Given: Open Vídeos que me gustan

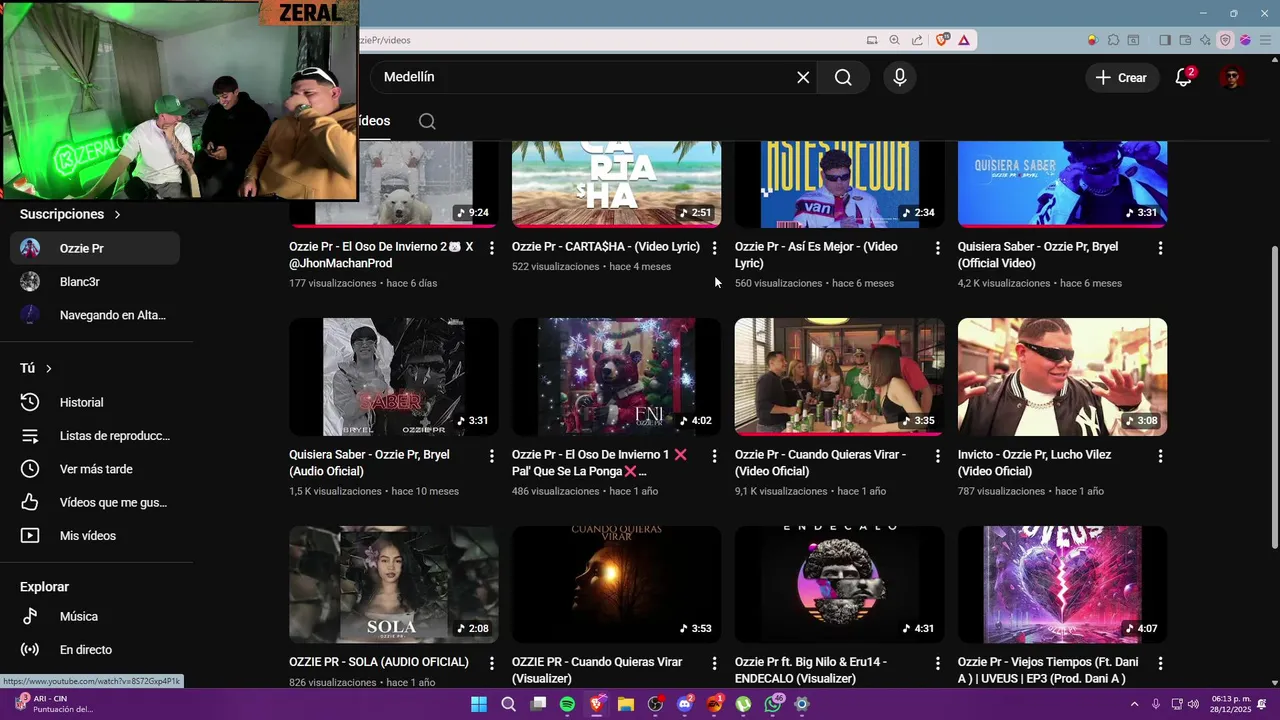Looking at the screenshot, I should click(95, 503).
